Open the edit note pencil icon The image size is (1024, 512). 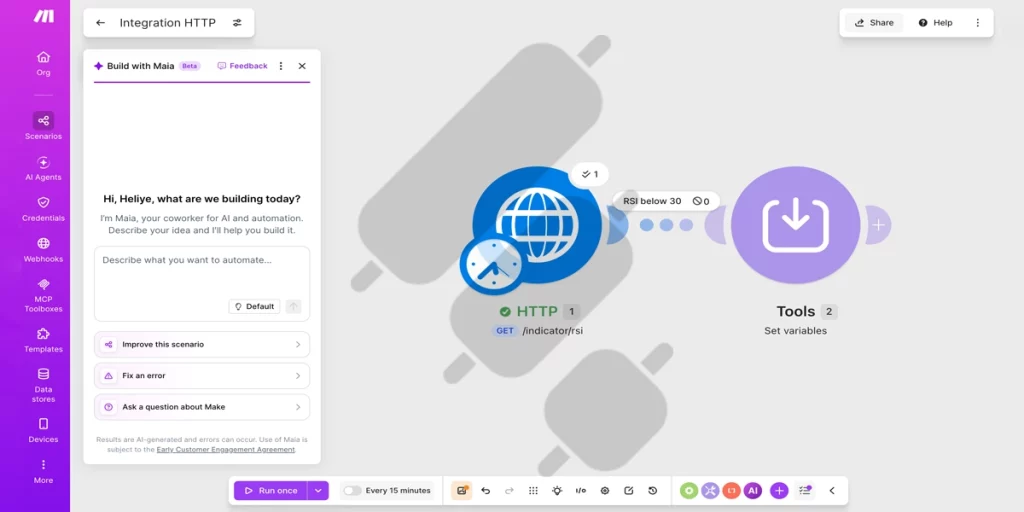tap(628, 490)
